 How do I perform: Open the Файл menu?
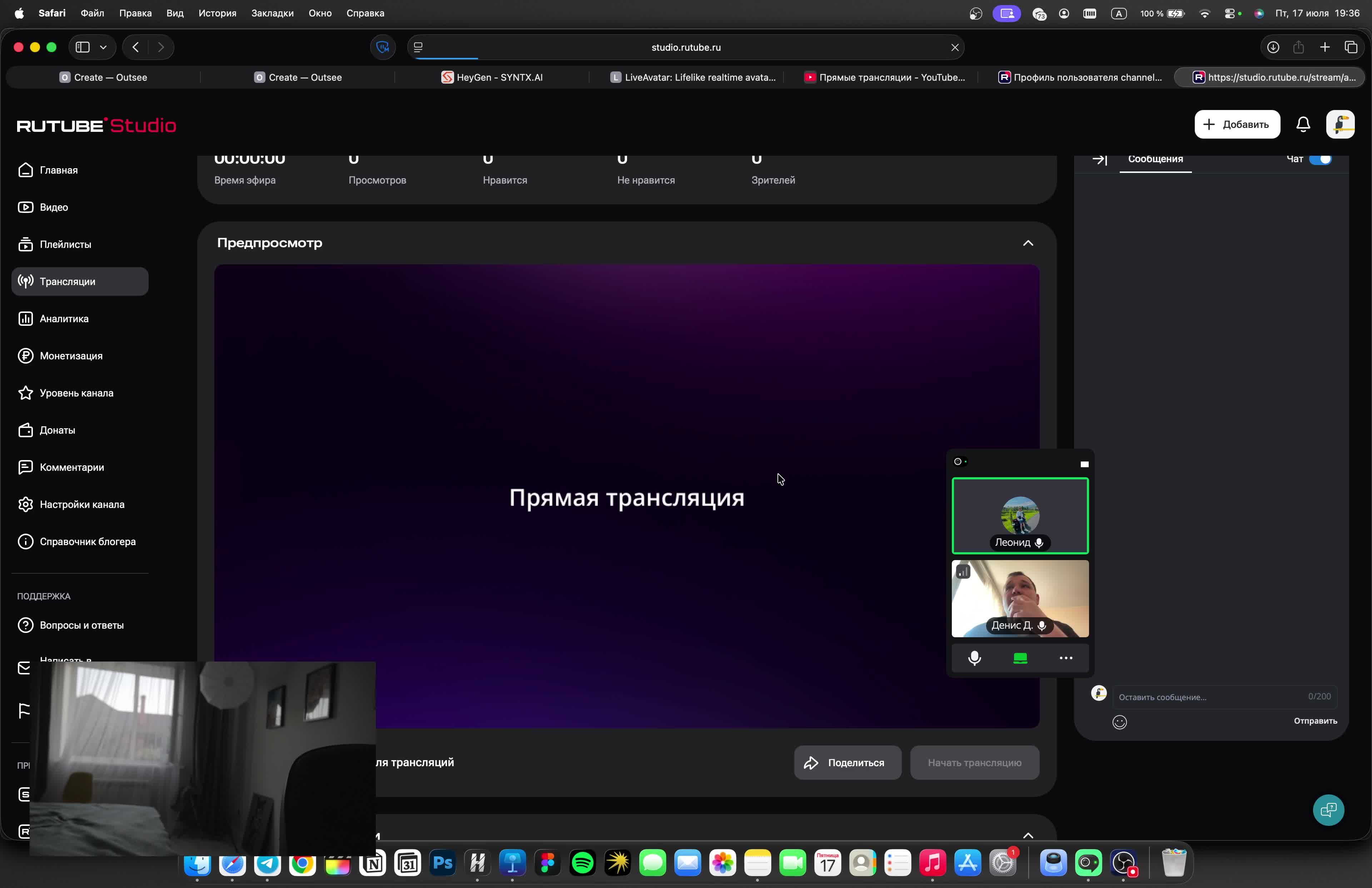(92, 13)
